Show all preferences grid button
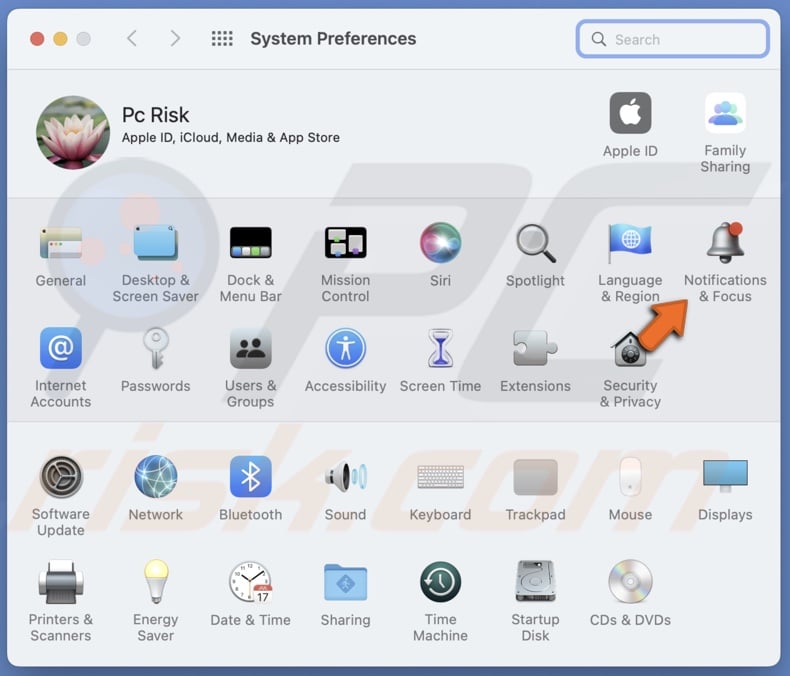Screen dimensions: 790x676 pyautogui.click(x=222, y=39)
